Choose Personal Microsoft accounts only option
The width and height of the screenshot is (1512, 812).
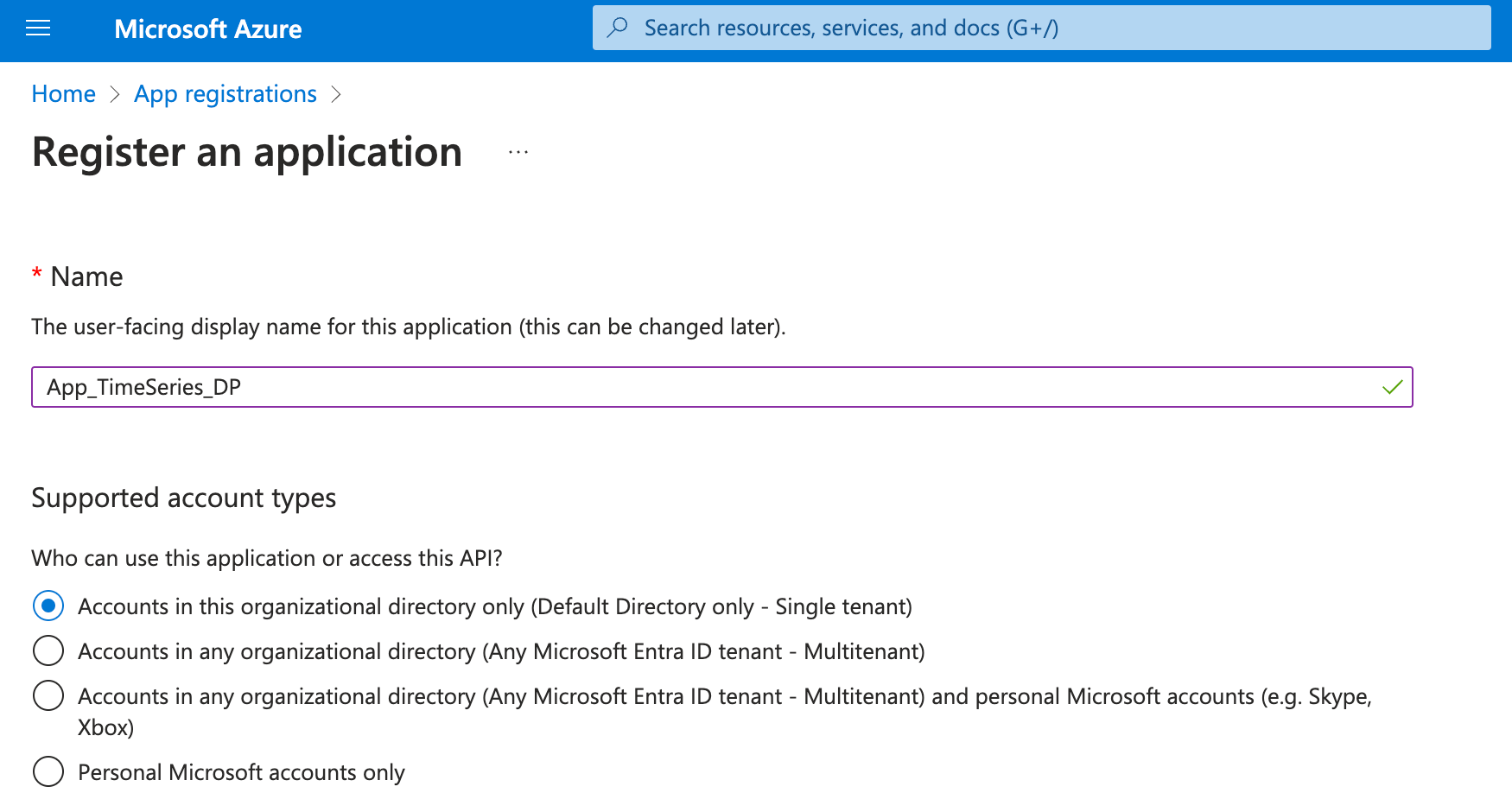pyautogui.click(x=48, y=772)
